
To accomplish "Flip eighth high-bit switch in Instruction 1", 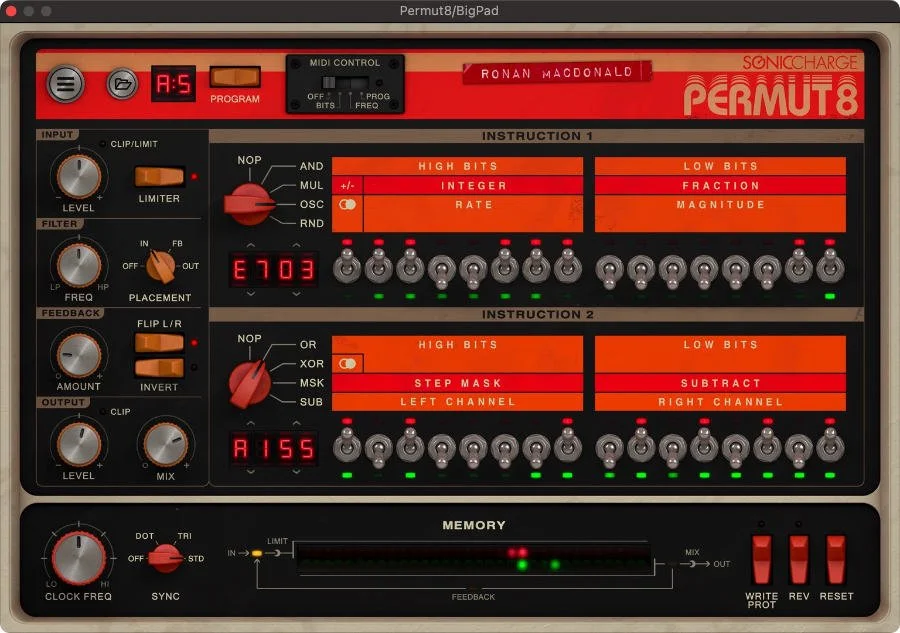I will (x=568, y=265).
